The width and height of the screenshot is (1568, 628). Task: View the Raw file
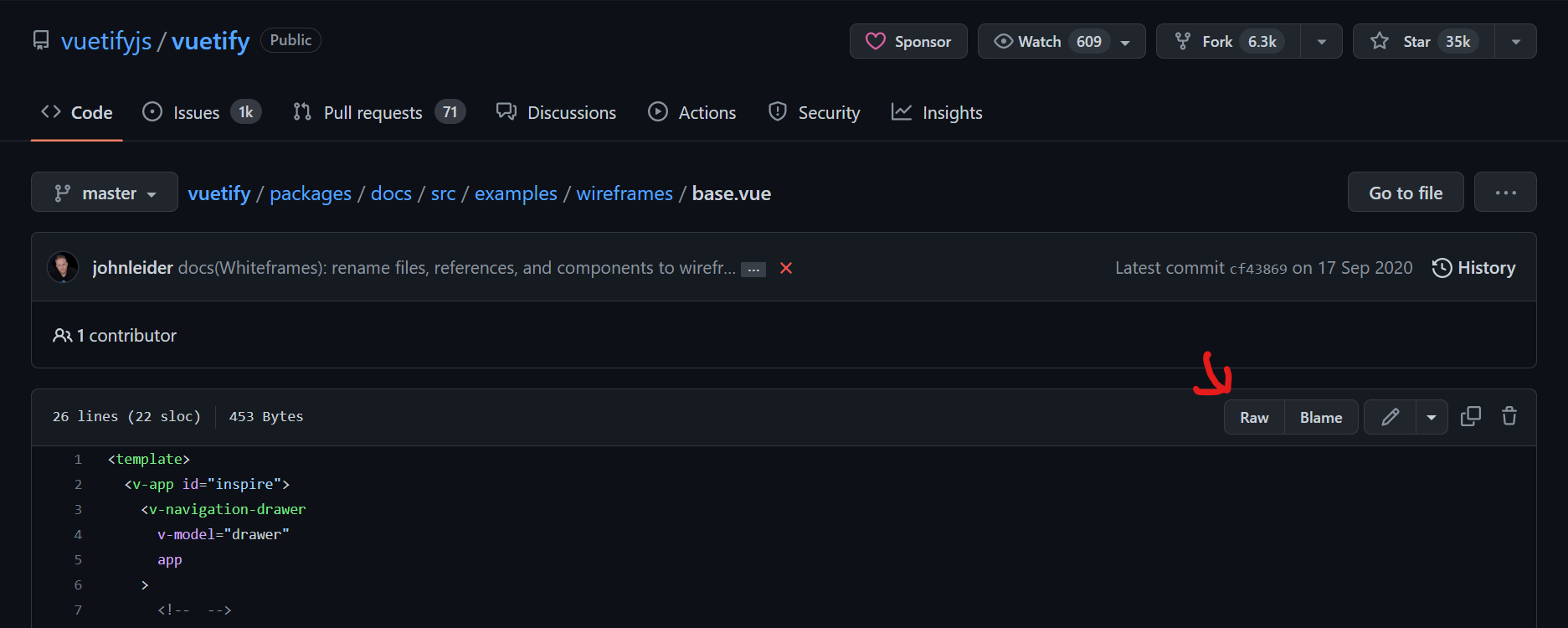point(1254,417)
